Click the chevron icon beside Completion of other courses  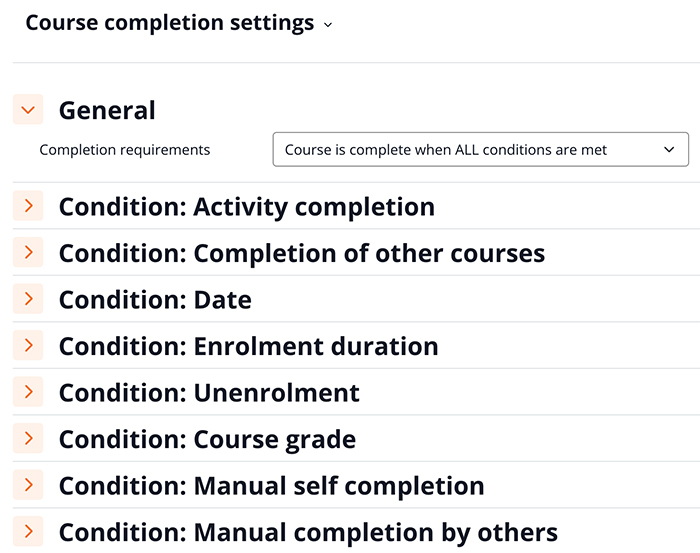pos(28,252)
